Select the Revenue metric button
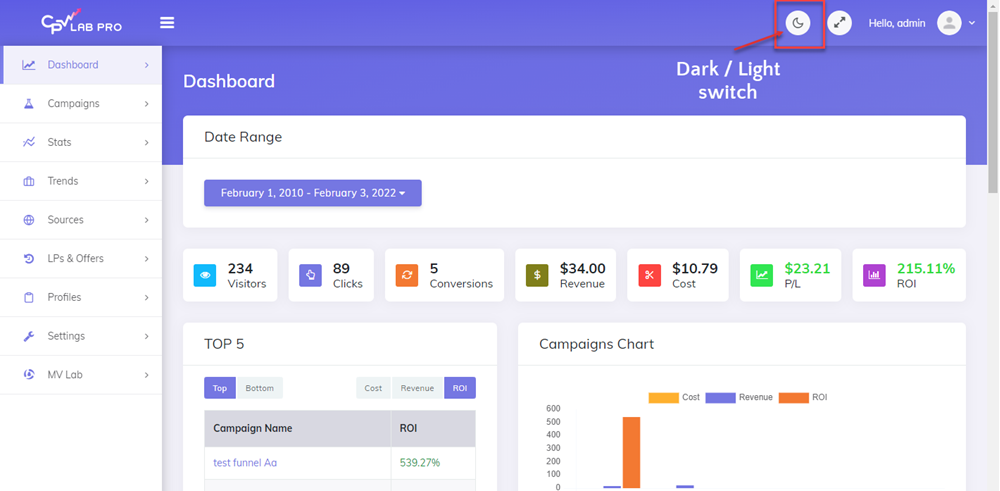Screen dimensions: 1000x491 click(x=417, y=388)
